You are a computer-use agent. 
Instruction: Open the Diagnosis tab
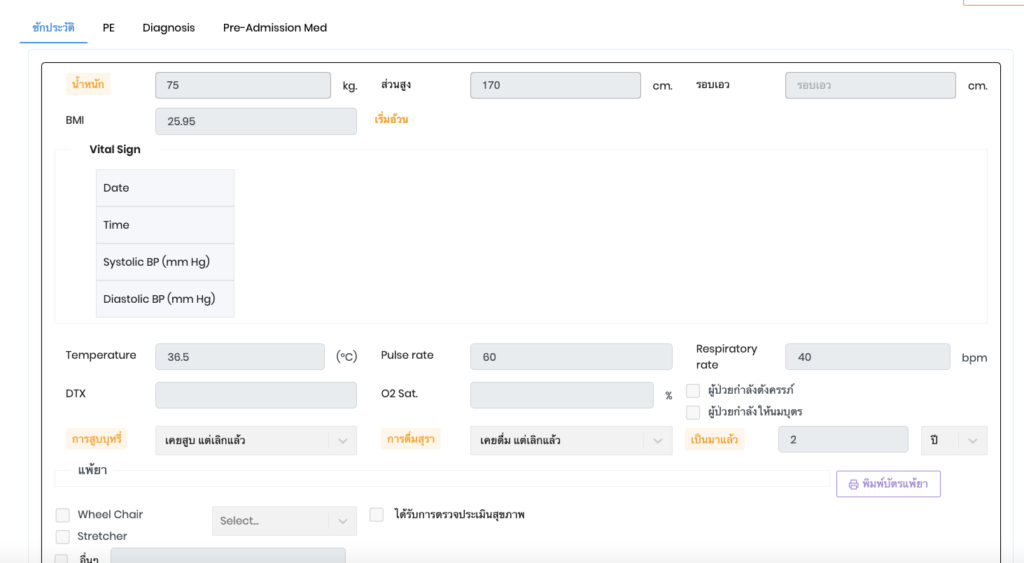click(x=168, y=28)
